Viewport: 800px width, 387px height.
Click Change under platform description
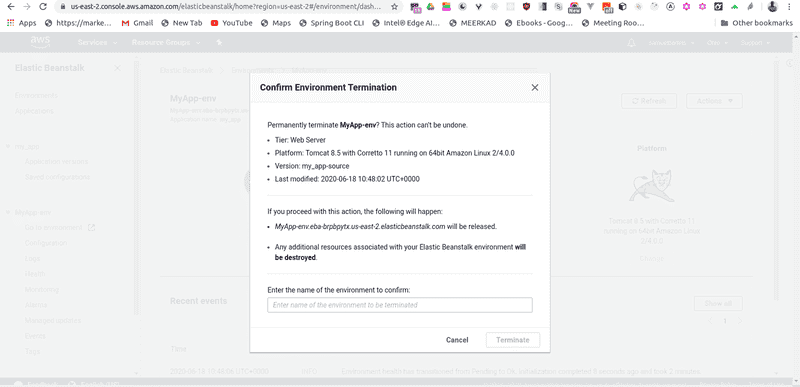pyautogui.click(x=652, y=259)
